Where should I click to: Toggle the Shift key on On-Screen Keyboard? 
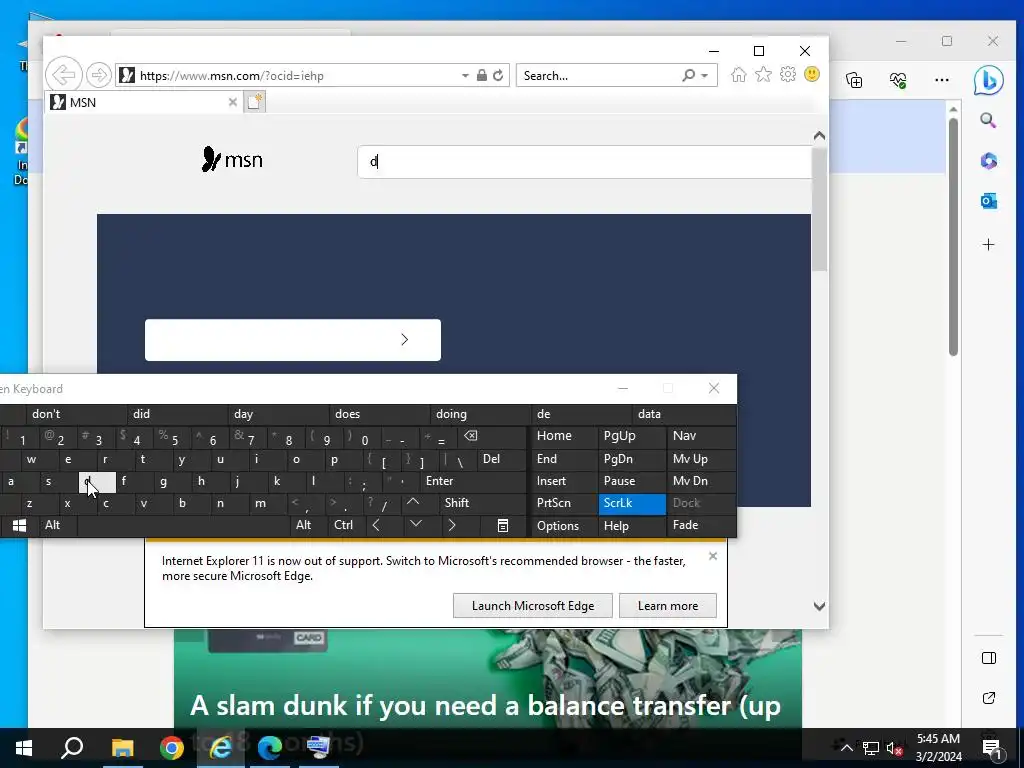[483, 504]
